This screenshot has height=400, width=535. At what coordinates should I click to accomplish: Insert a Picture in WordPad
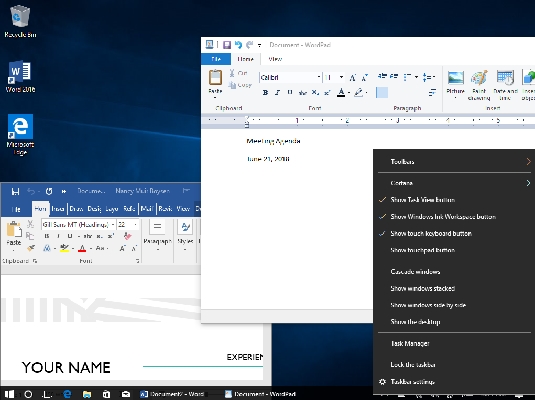[456, 78]
